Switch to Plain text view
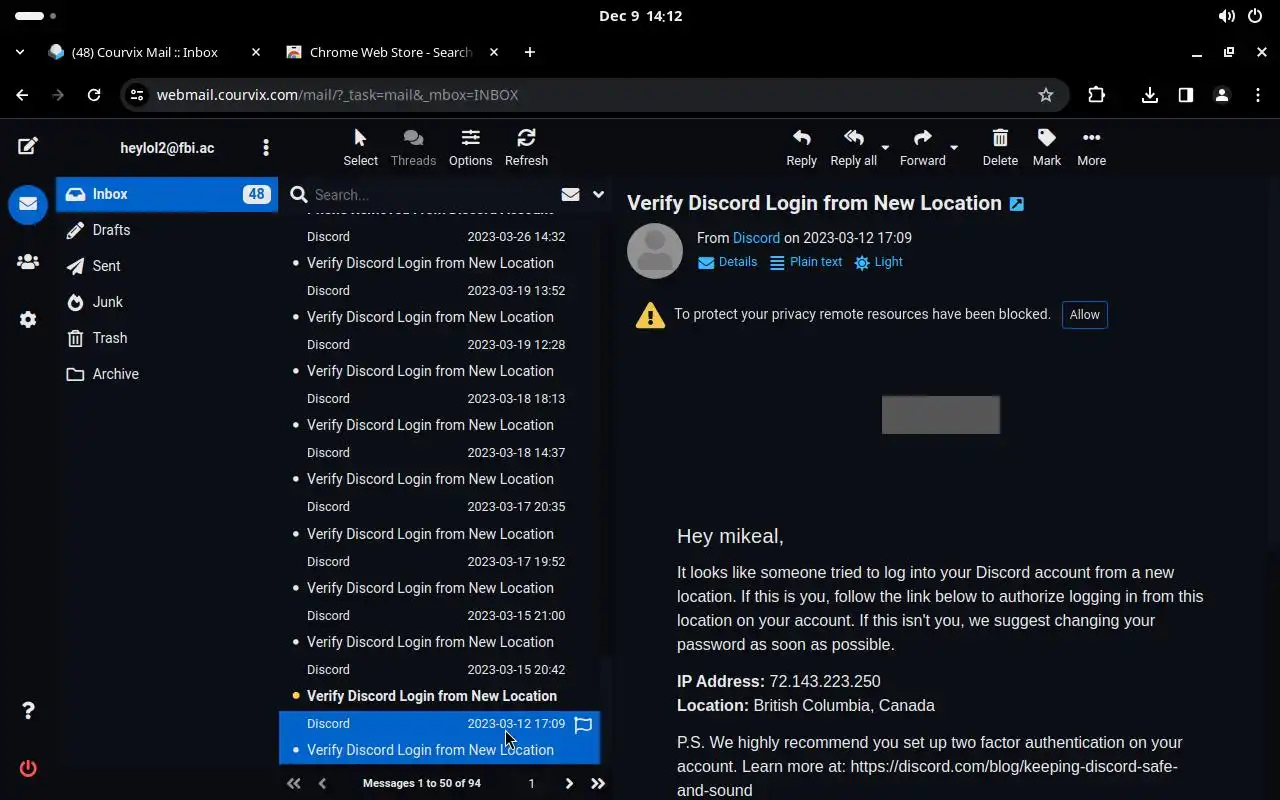Screen dimensions: 1280x800 (x=806, y=262)
